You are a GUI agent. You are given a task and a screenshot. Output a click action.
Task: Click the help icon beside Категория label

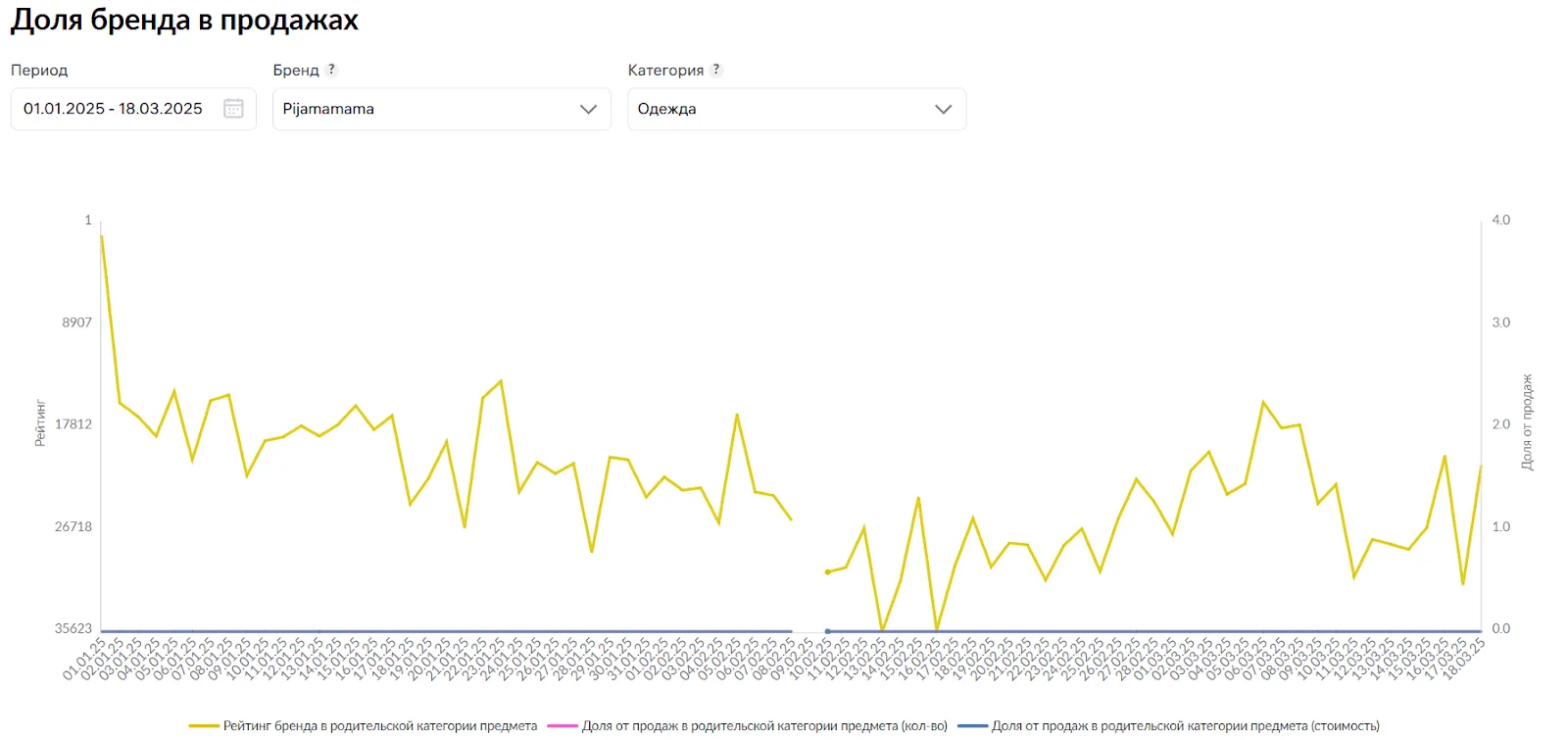pyautogui.click(x=716, y=70)
